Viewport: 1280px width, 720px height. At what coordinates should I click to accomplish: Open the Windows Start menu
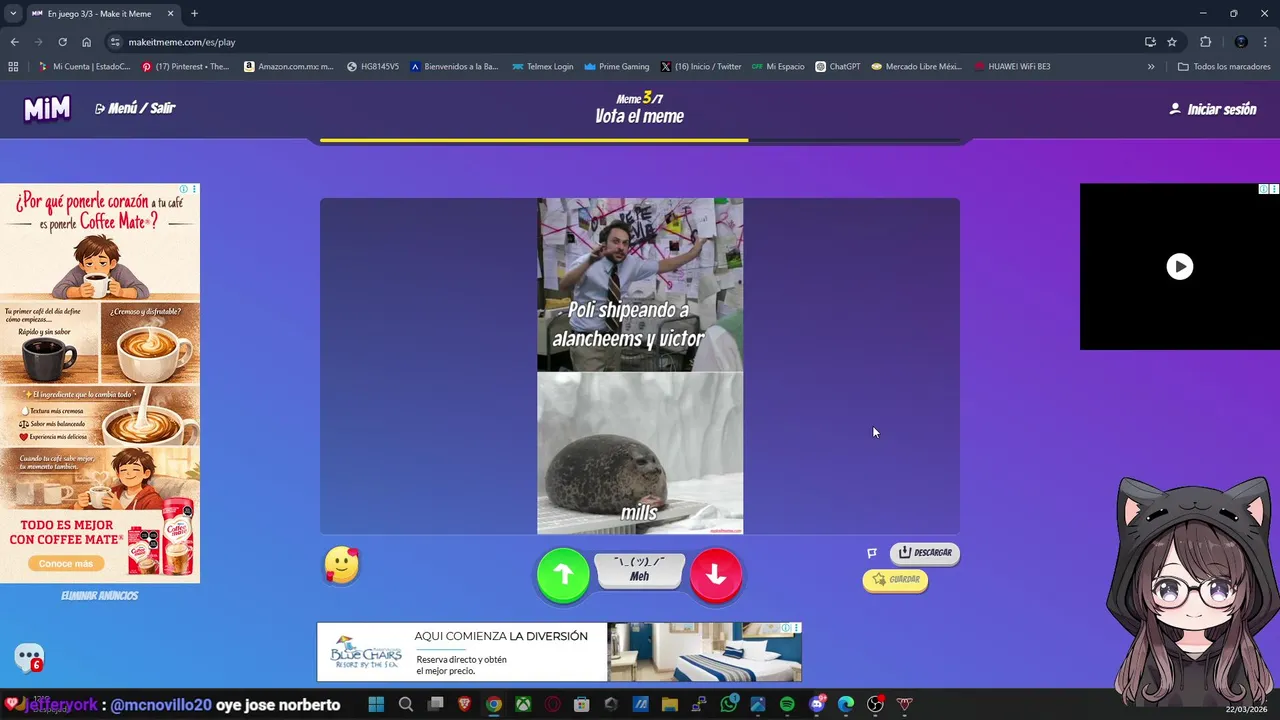[376, 705]
